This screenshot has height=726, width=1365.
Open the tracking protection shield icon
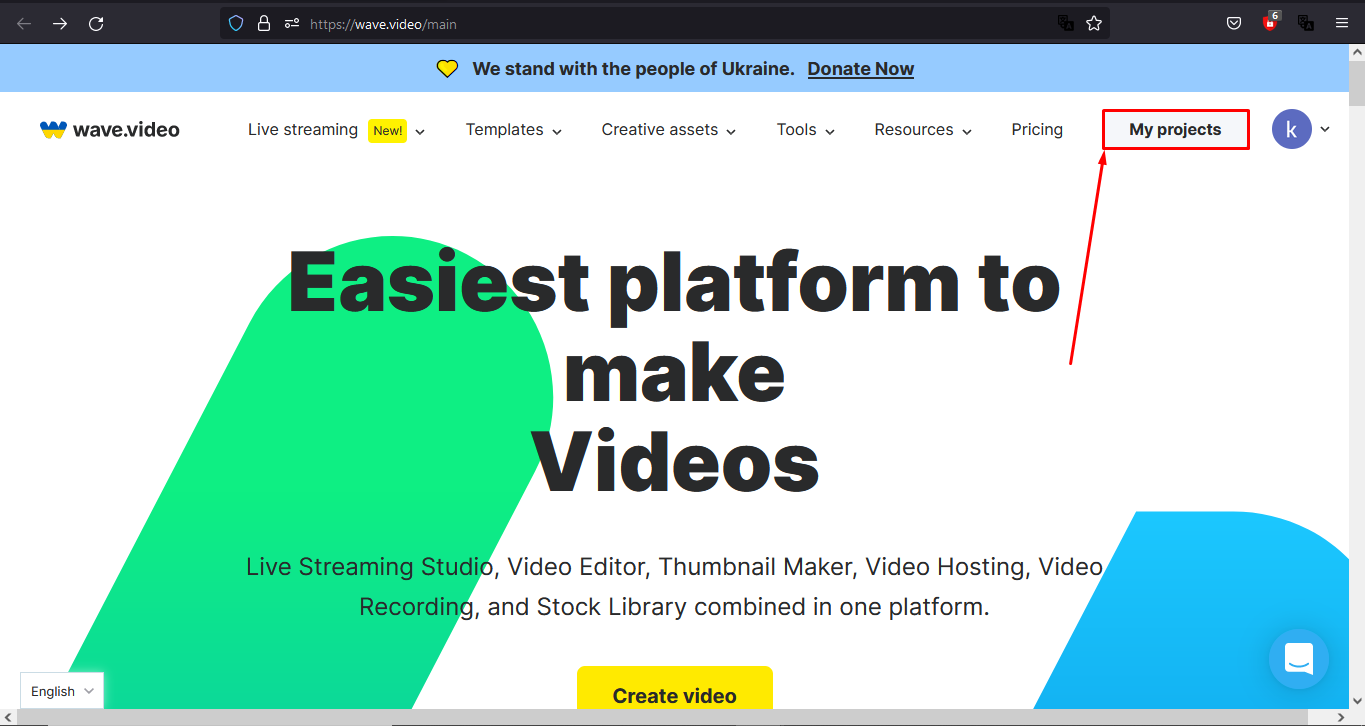pyautogui.click(x=236, y=23)
